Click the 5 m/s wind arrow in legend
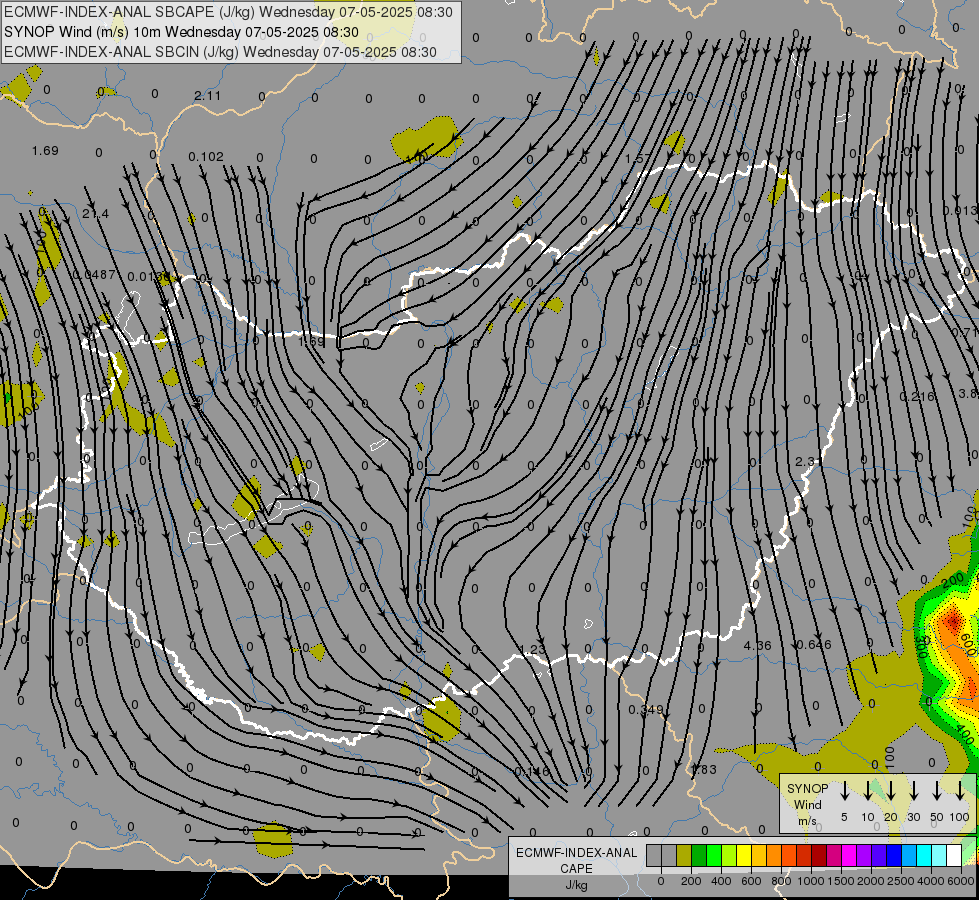Viewport: 979px width, 900px height. click(x=845, y=791)
